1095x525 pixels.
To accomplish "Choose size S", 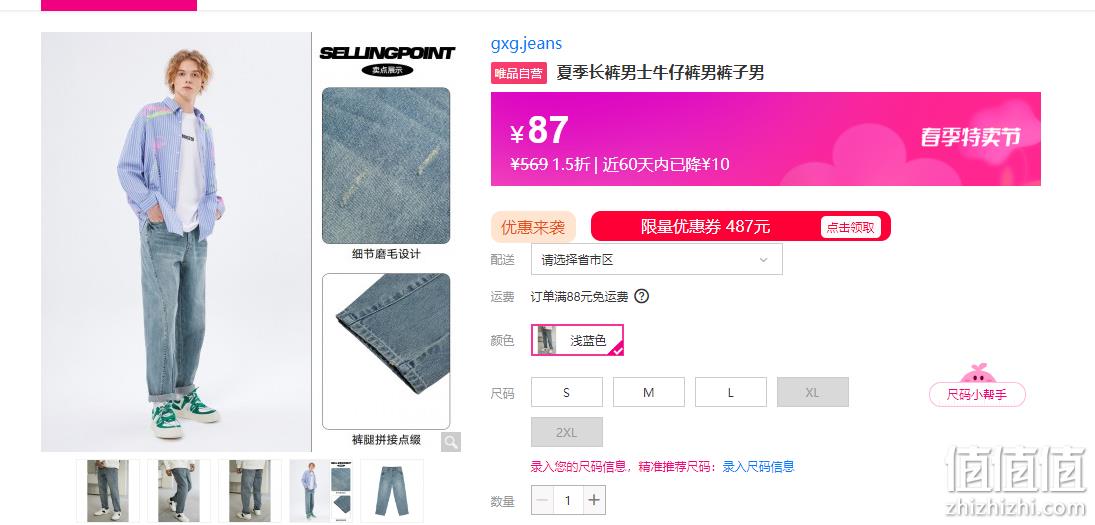I will [x=566, y=392].
